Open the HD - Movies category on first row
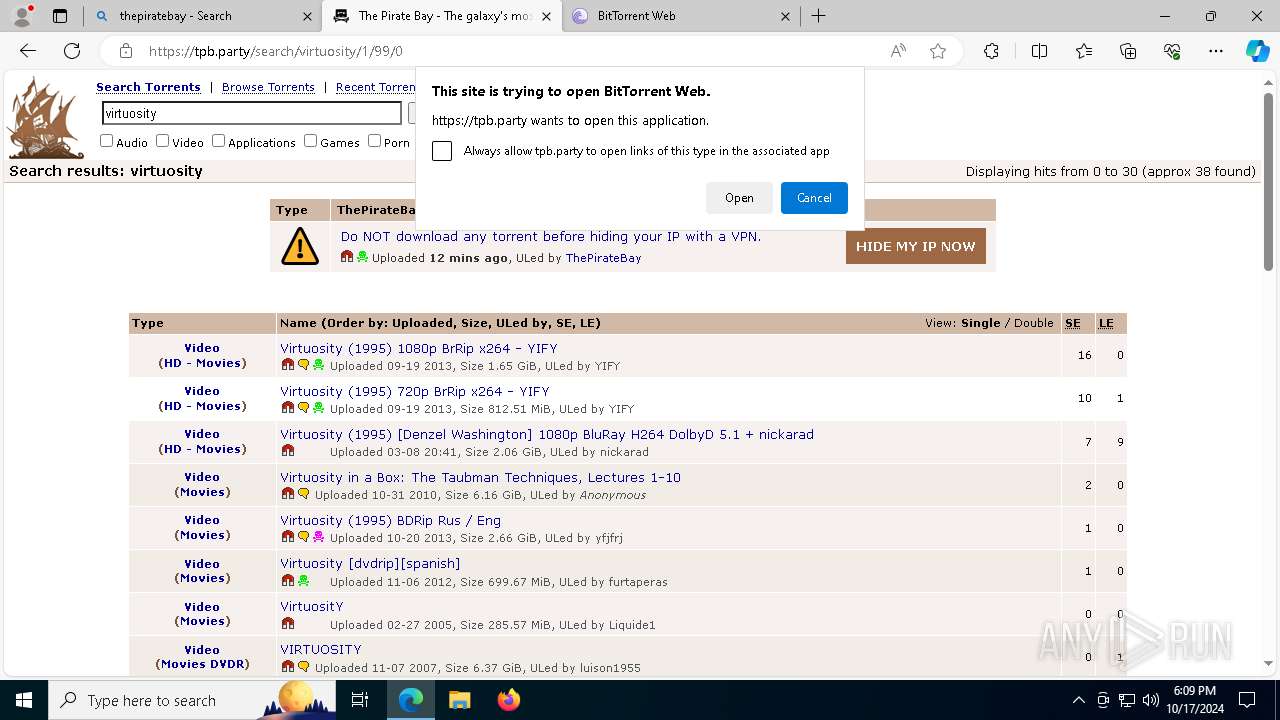The image size is (1280, 720). [x=201, y=363]
